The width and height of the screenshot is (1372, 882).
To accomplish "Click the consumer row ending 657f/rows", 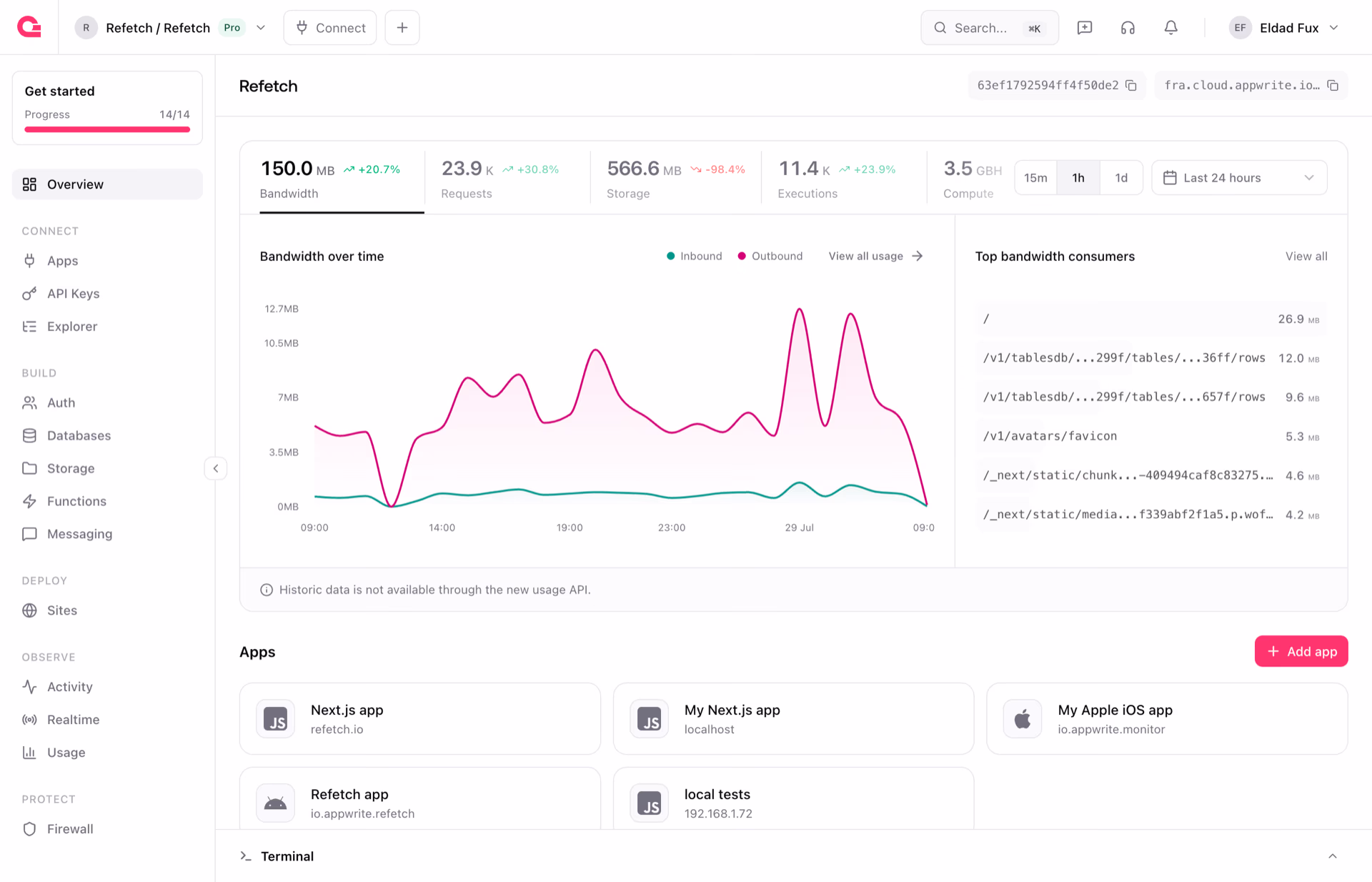I will (1151, 397).
